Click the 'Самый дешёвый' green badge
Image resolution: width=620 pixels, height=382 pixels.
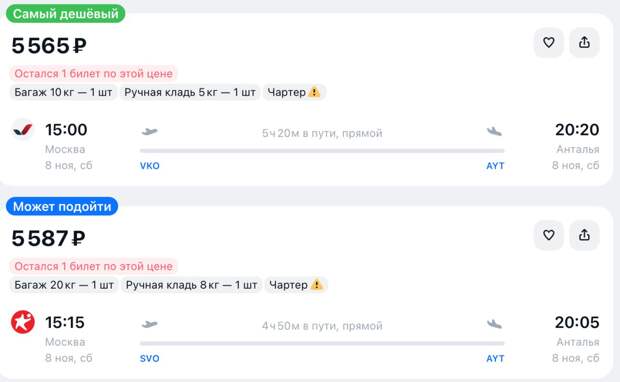pos(65,14)
